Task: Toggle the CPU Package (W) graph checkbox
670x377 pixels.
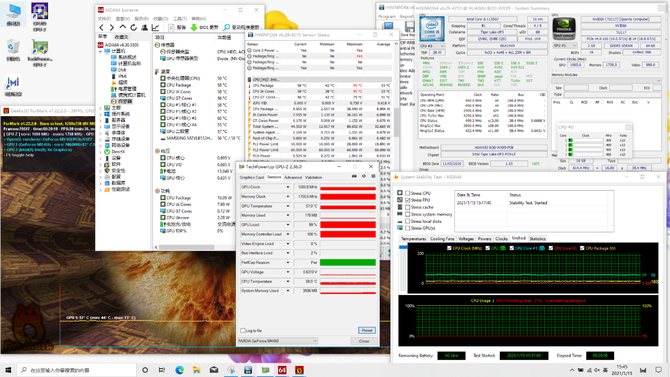Action: 582,248
